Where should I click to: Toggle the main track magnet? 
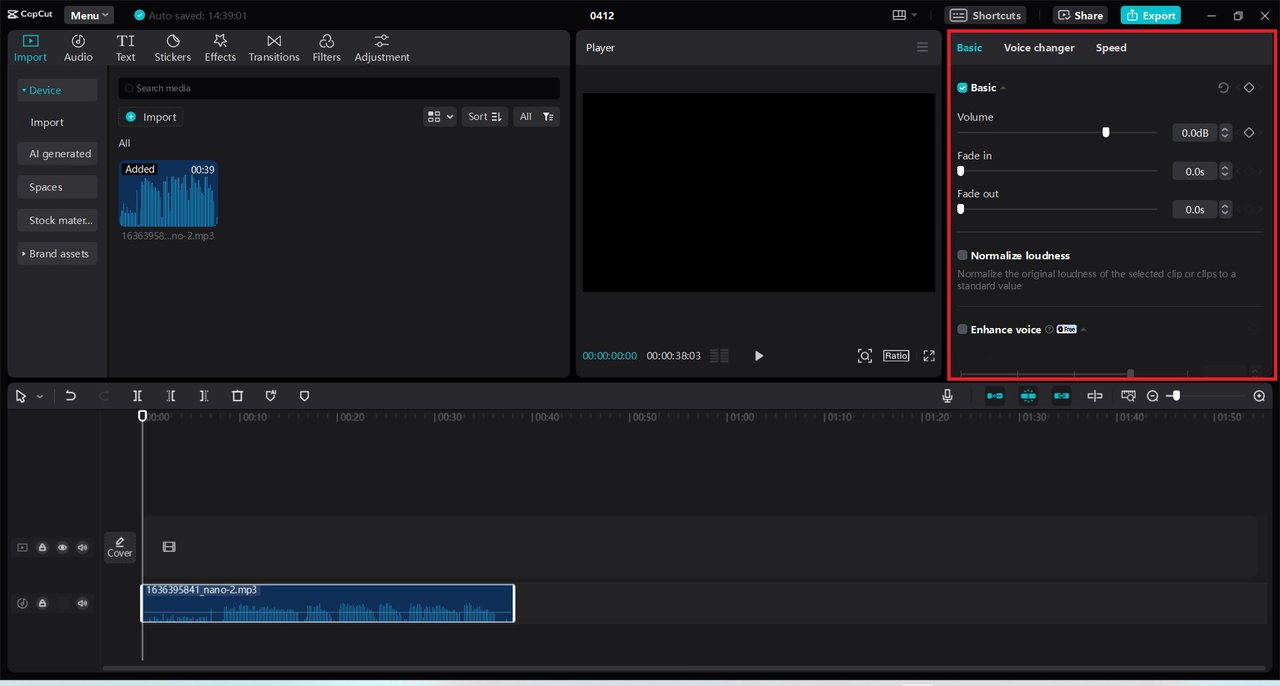coord(995,396)
